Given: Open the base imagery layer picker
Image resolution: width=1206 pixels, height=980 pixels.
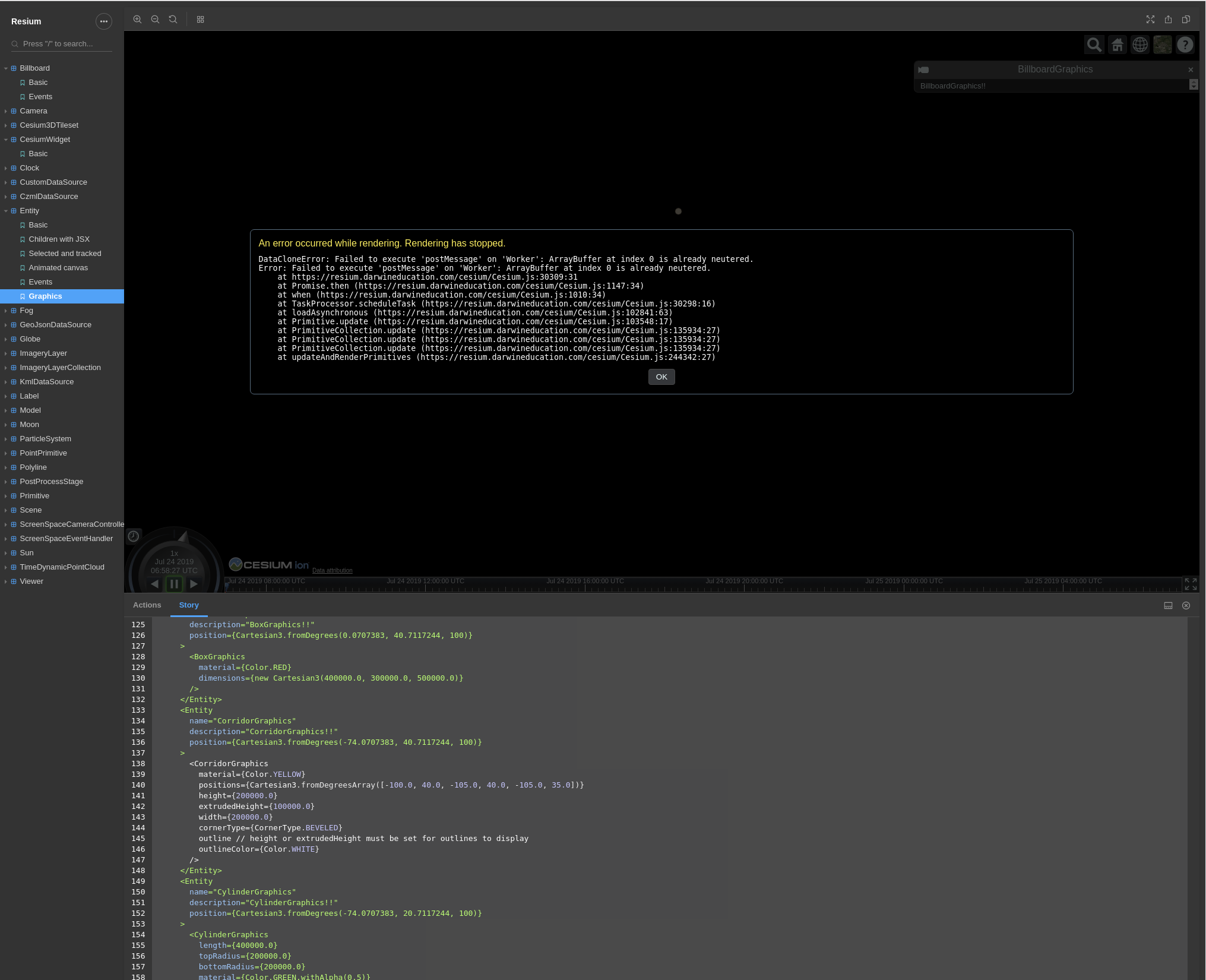Looking at the screenshot, I should tap(1162, 44).
